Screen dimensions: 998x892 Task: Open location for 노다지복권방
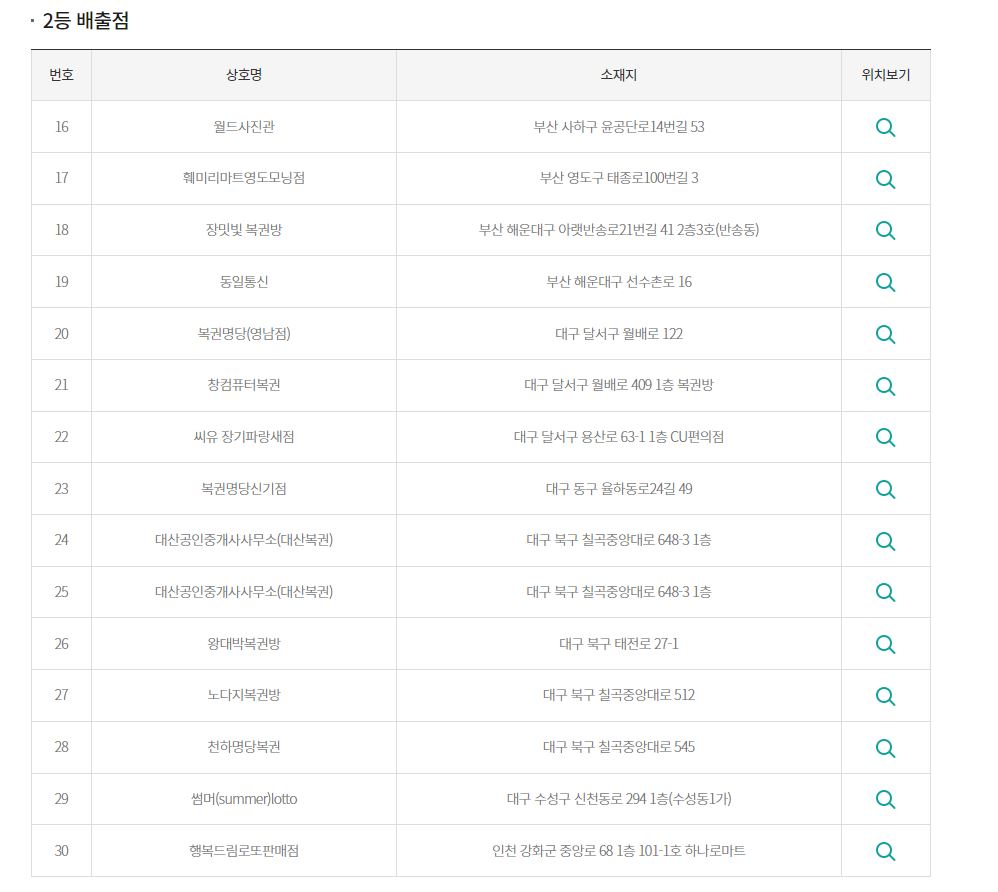[885, 696]
